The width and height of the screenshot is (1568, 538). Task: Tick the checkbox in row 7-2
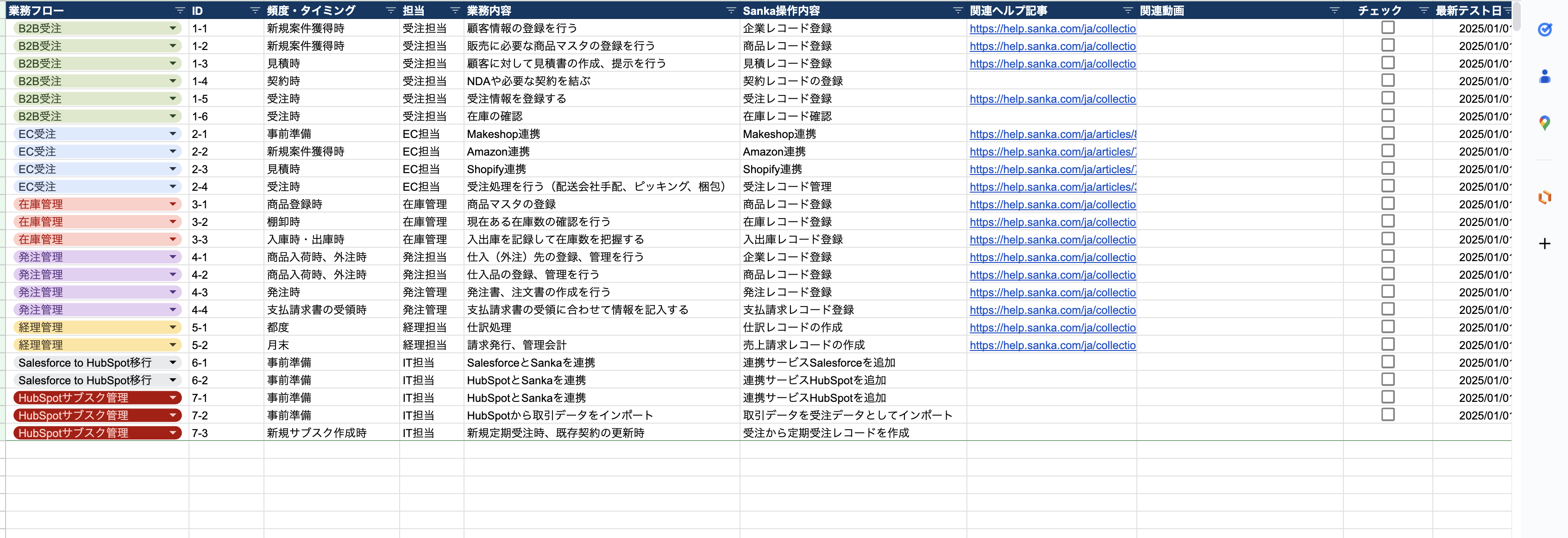click(1387, 414)
